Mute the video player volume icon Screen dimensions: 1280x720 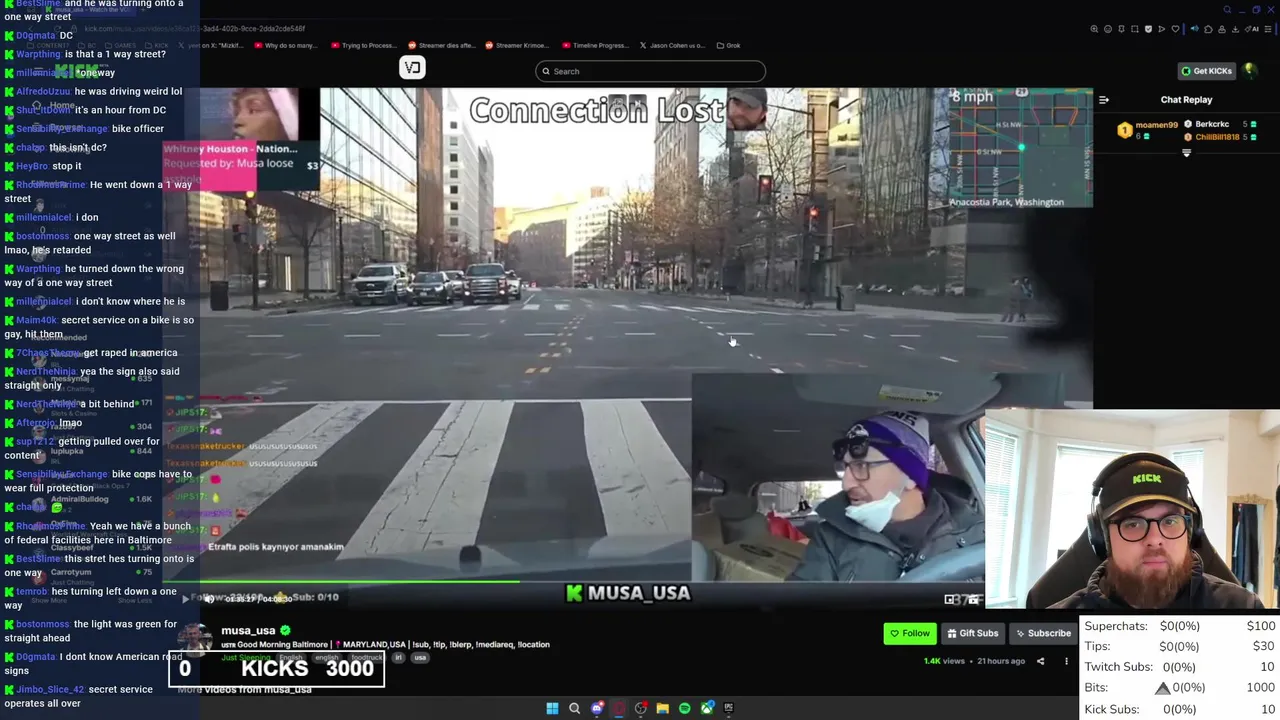coord(209,599)
